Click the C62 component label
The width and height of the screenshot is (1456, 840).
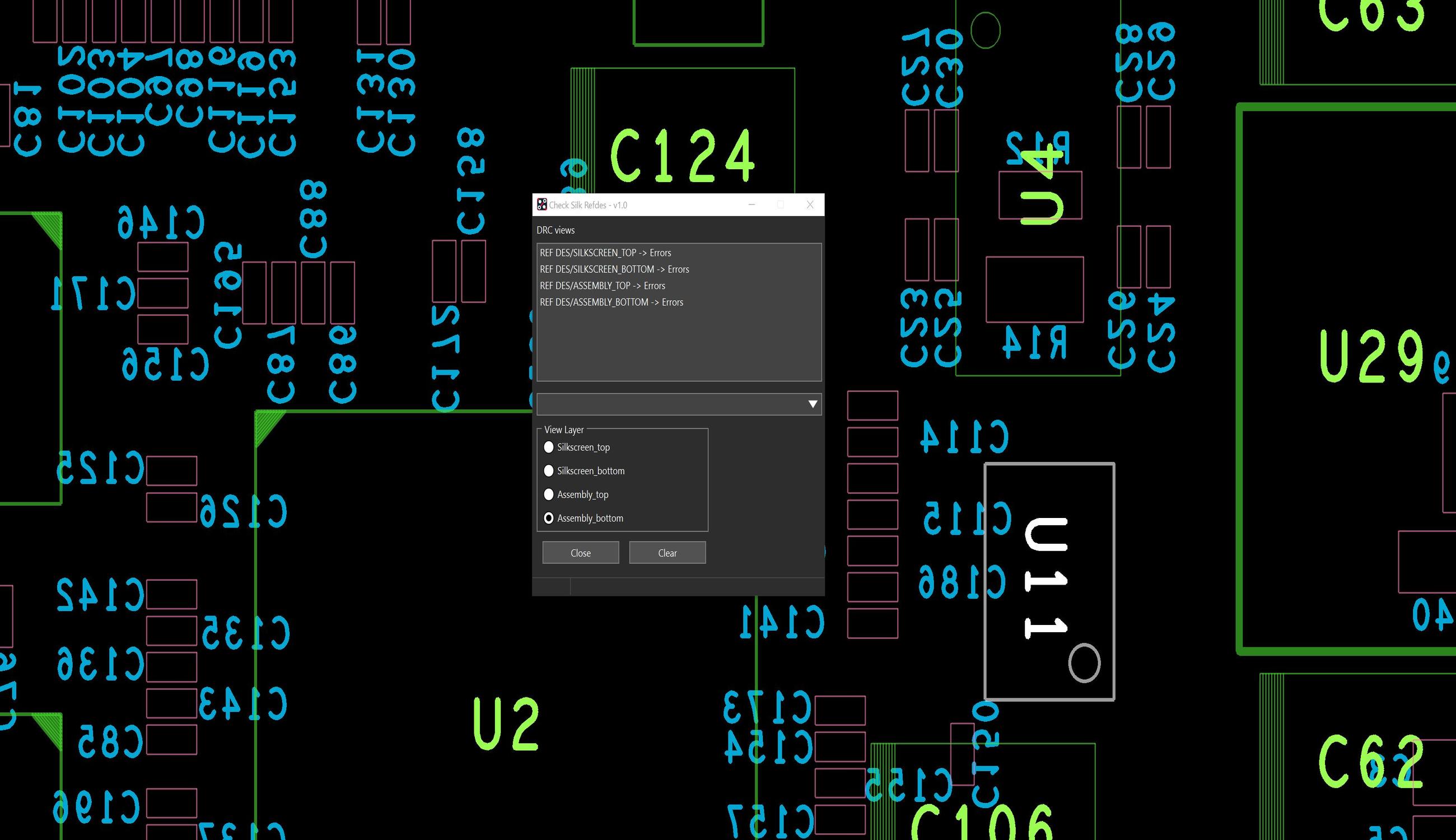[1371, 762]
